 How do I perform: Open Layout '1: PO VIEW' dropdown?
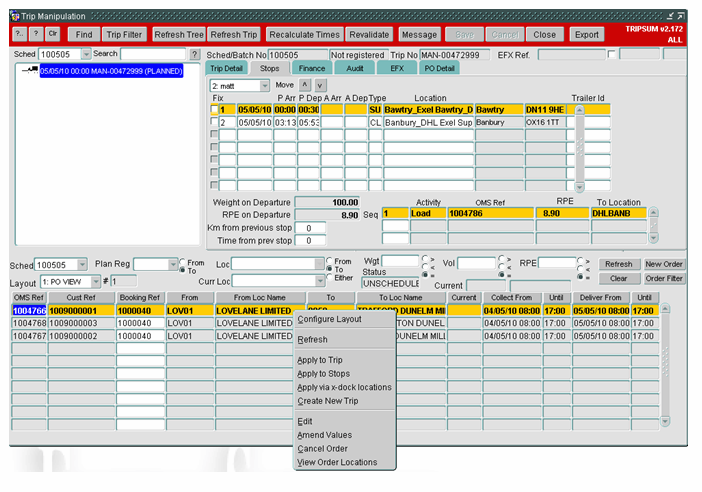[95, 282]
